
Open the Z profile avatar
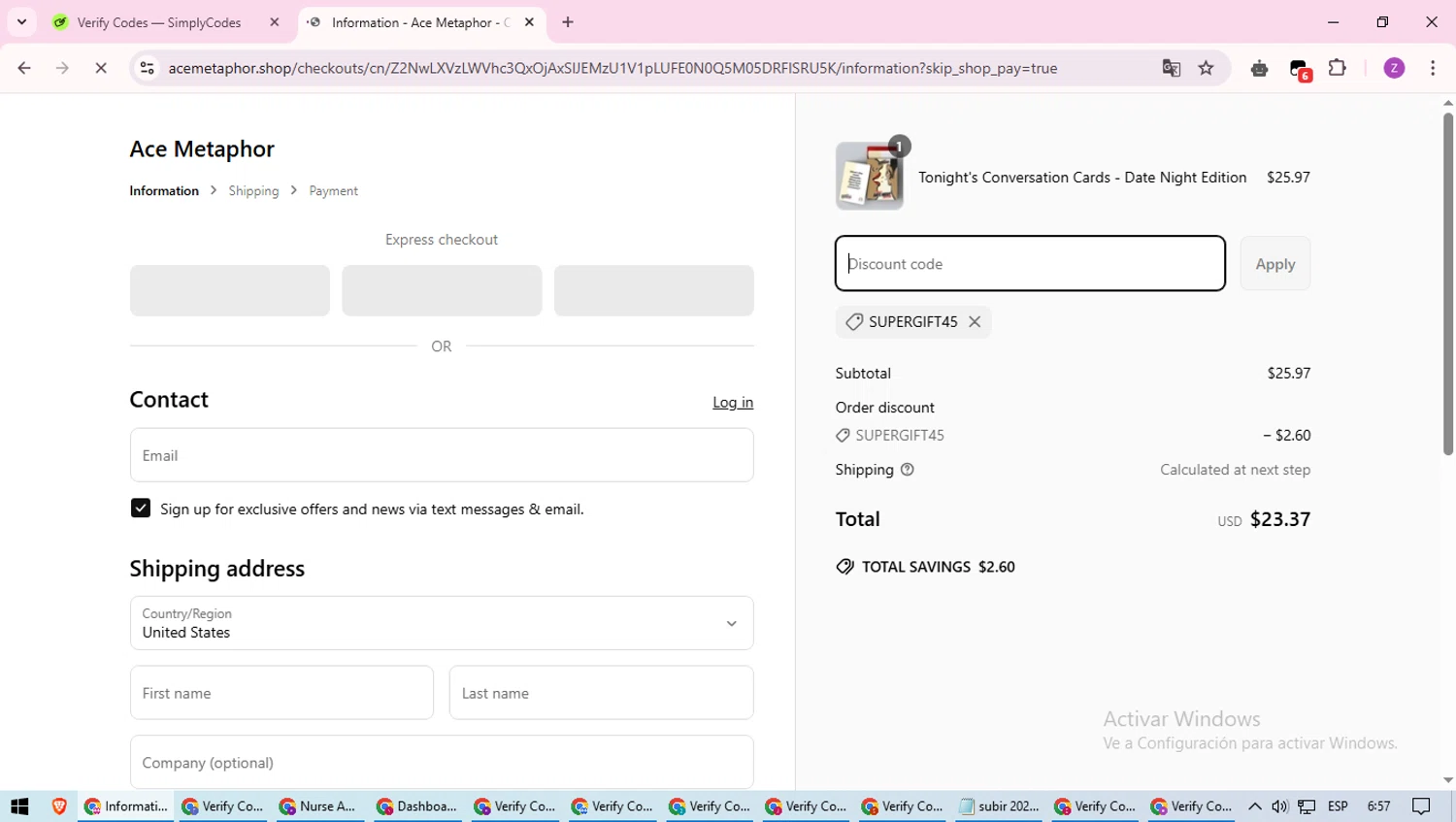1394,68
